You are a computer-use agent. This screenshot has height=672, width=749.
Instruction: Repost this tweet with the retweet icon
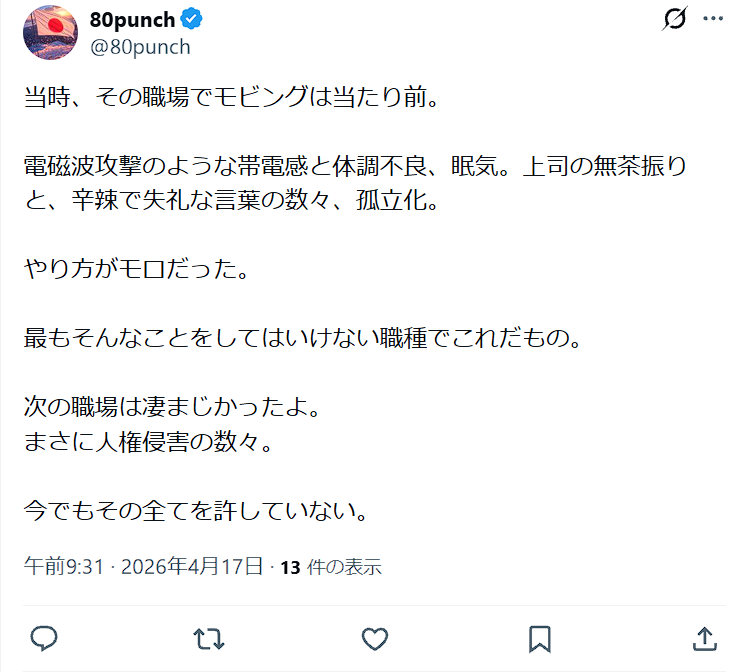point(208,637)
